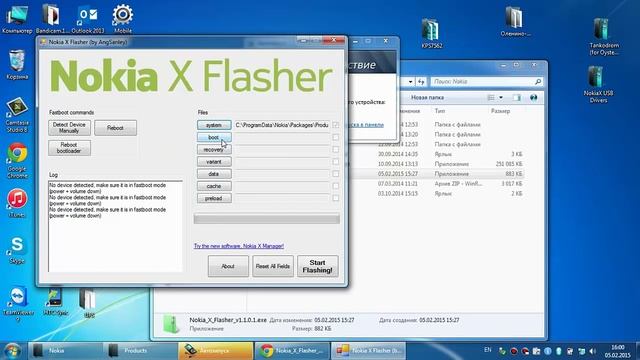
Task: Click the data file browse button
Action: point(214,174)
